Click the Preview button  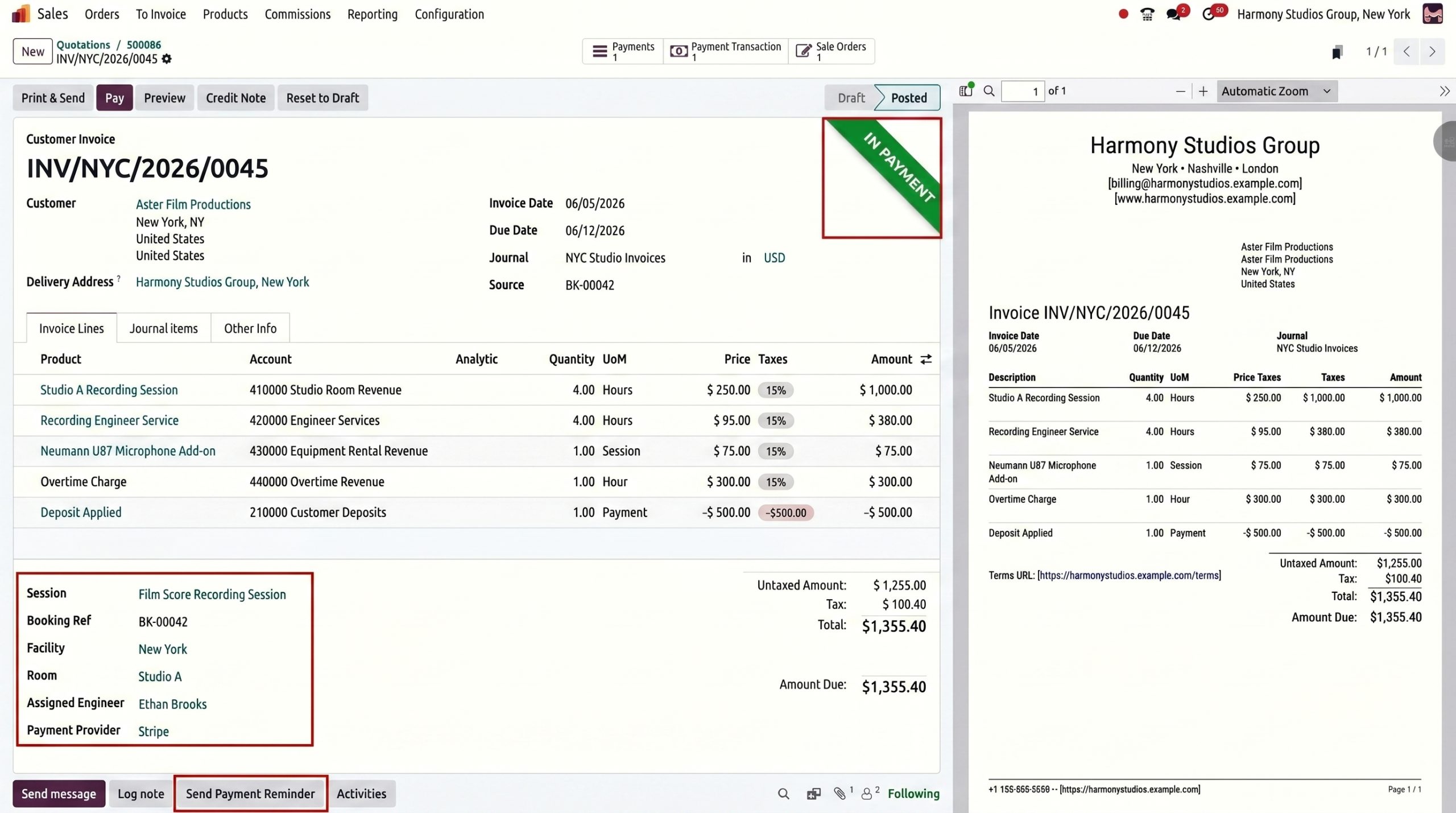point(164,98)
